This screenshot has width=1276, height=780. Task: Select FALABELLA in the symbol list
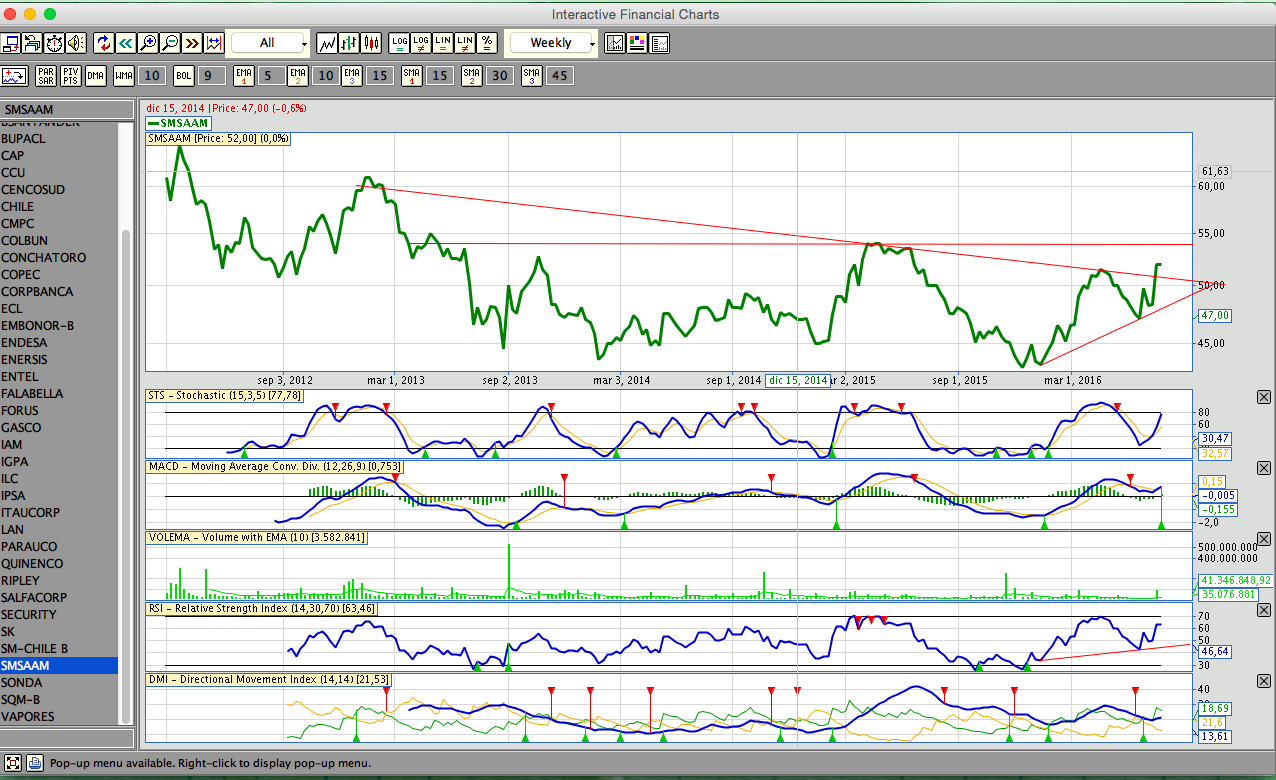pos(32,394)
